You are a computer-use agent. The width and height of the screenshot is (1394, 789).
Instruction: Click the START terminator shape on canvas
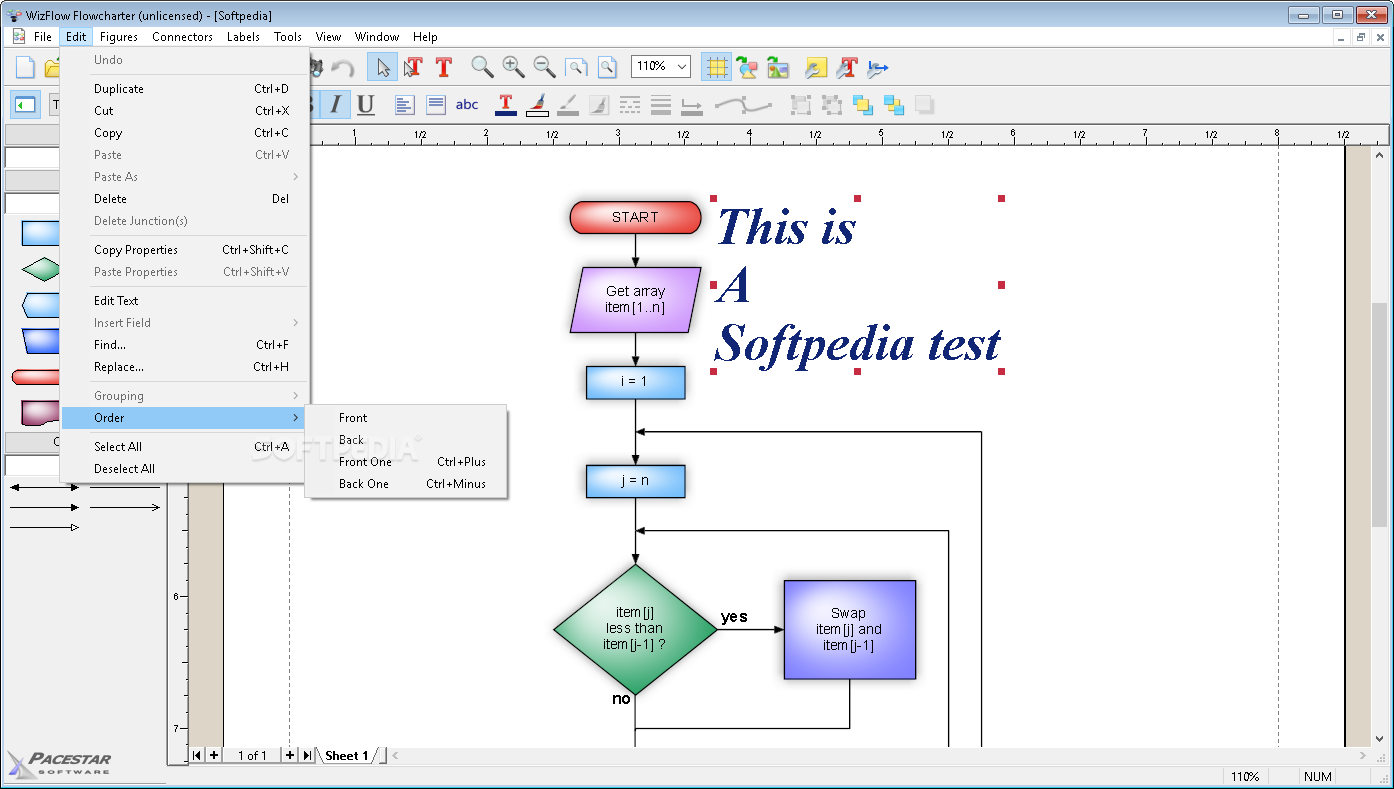(635, 217)
